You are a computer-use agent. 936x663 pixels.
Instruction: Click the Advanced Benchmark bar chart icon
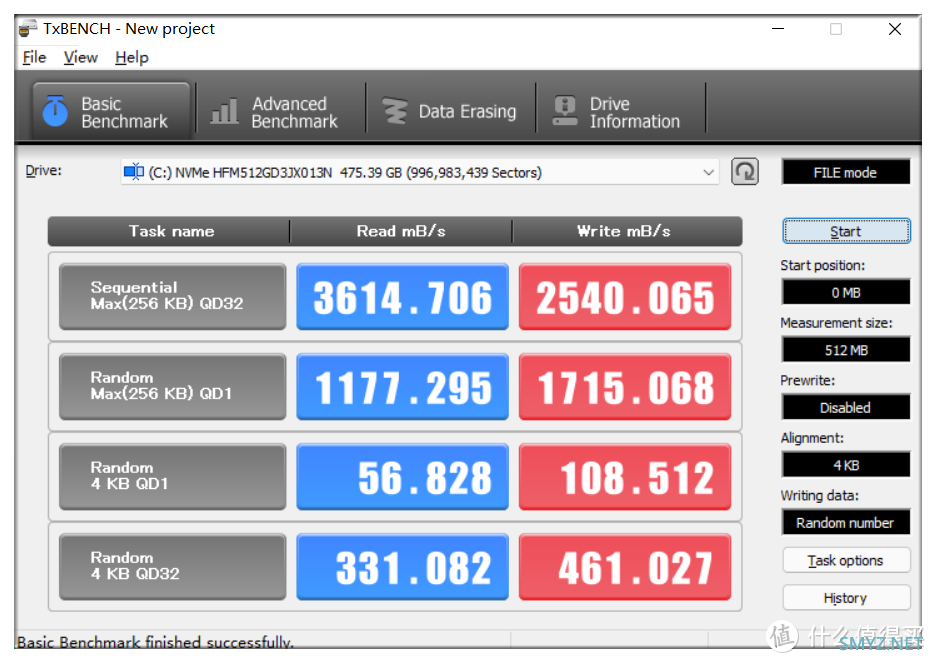point(224,111)
